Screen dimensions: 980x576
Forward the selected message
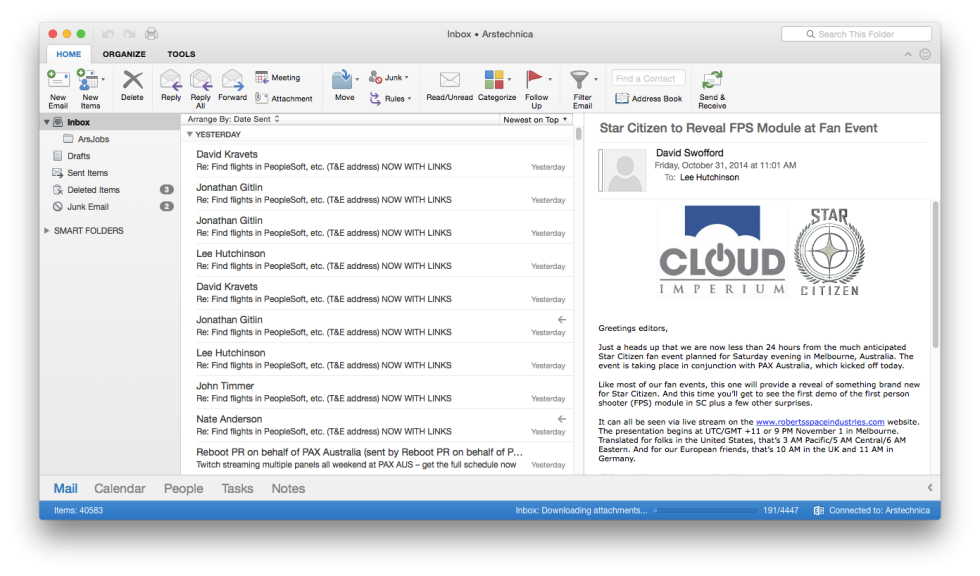pyautogui.click(x=233, y=88)
